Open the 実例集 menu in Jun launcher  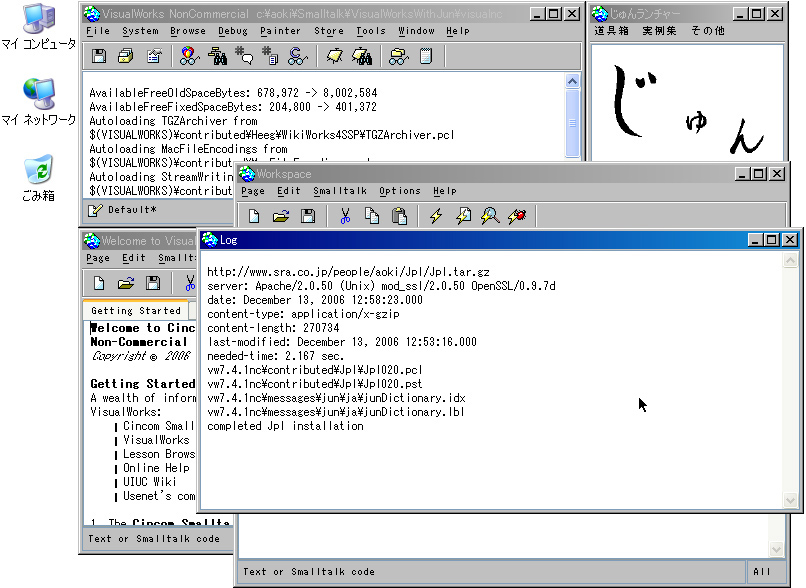coord(659,30)
